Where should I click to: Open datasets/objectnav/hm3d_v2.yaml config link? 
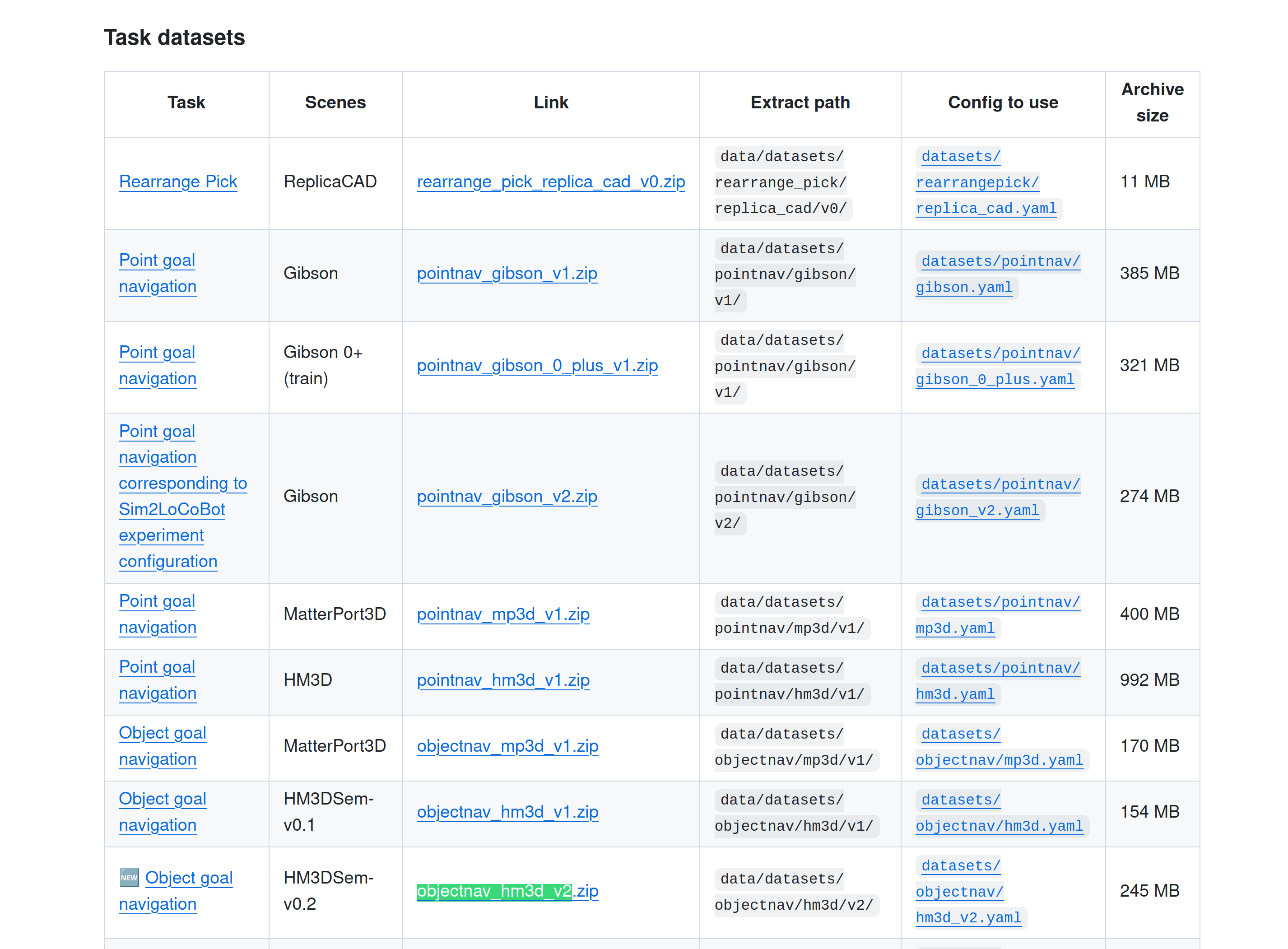pyautogui.click(x=968, y=917)
